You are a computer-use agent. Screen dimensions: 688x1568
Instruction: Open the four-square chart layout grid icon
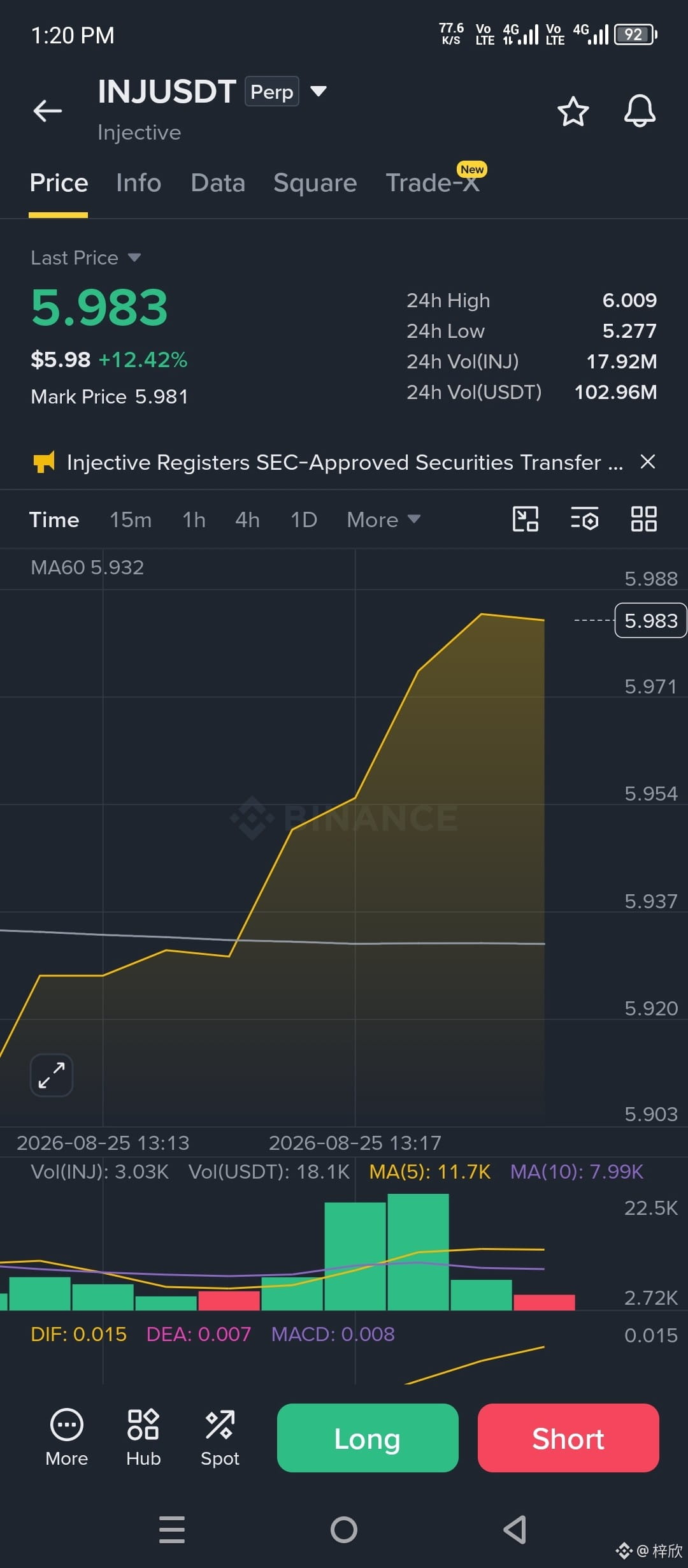click(x=643, y=519)
